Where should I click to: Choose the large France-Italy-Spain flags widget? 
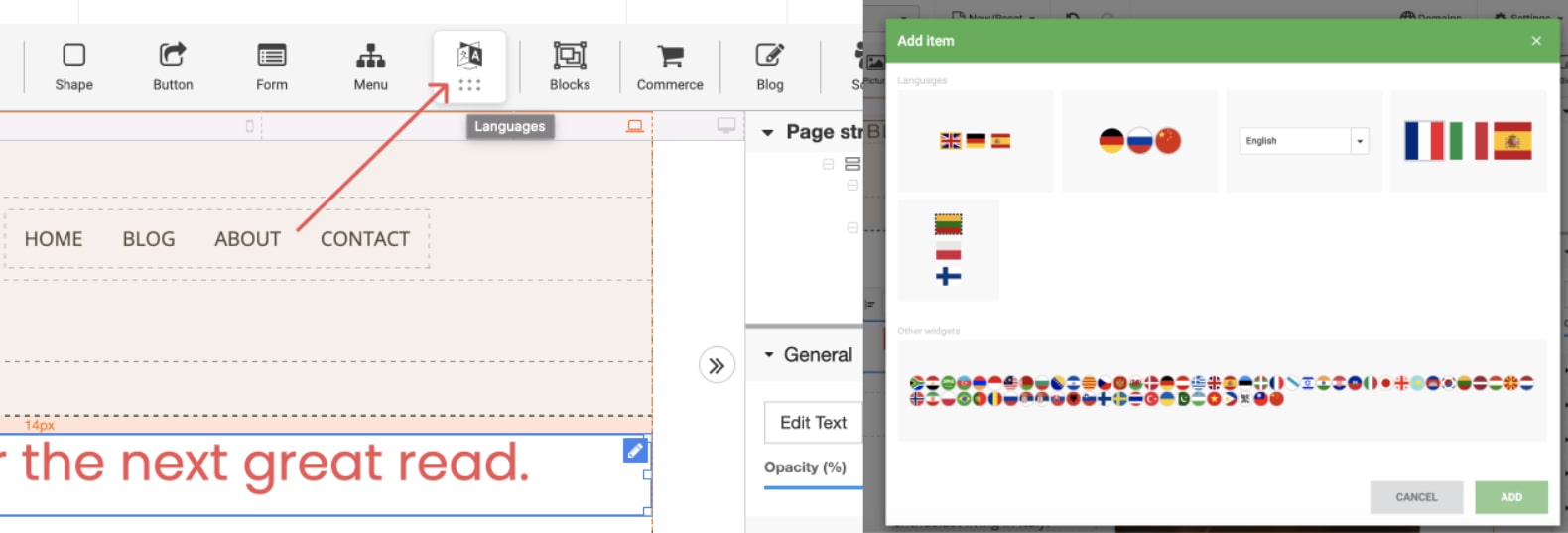click(x=1468, y=141)
